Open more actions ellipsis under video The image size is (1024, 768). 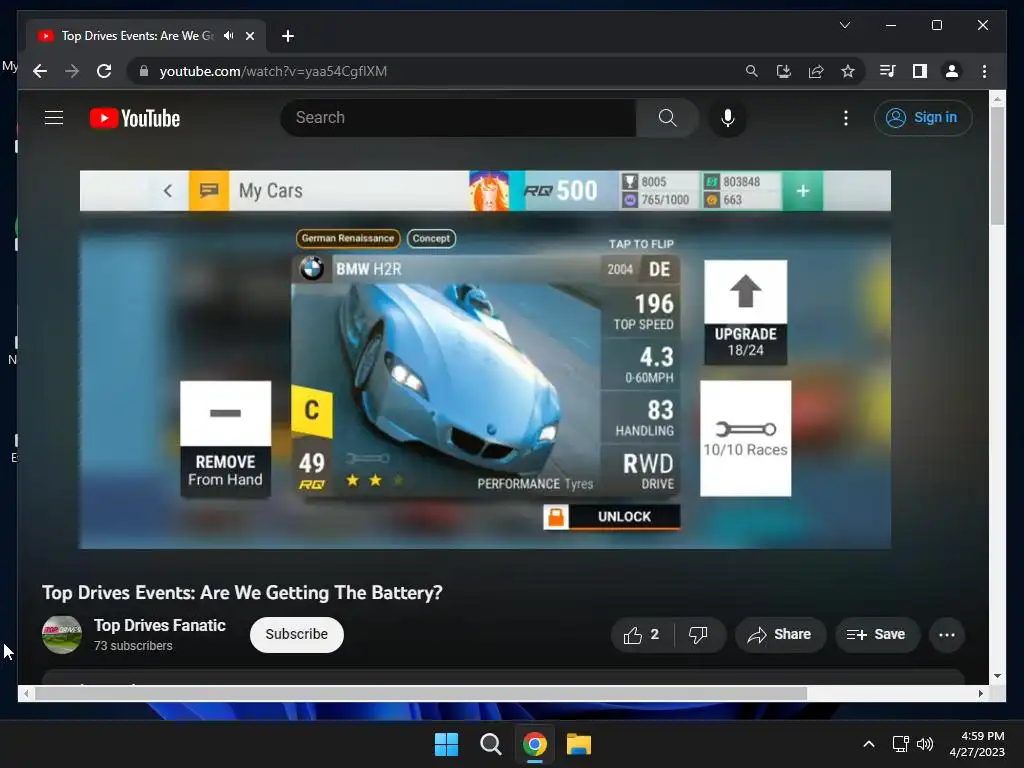pos(947,635)
